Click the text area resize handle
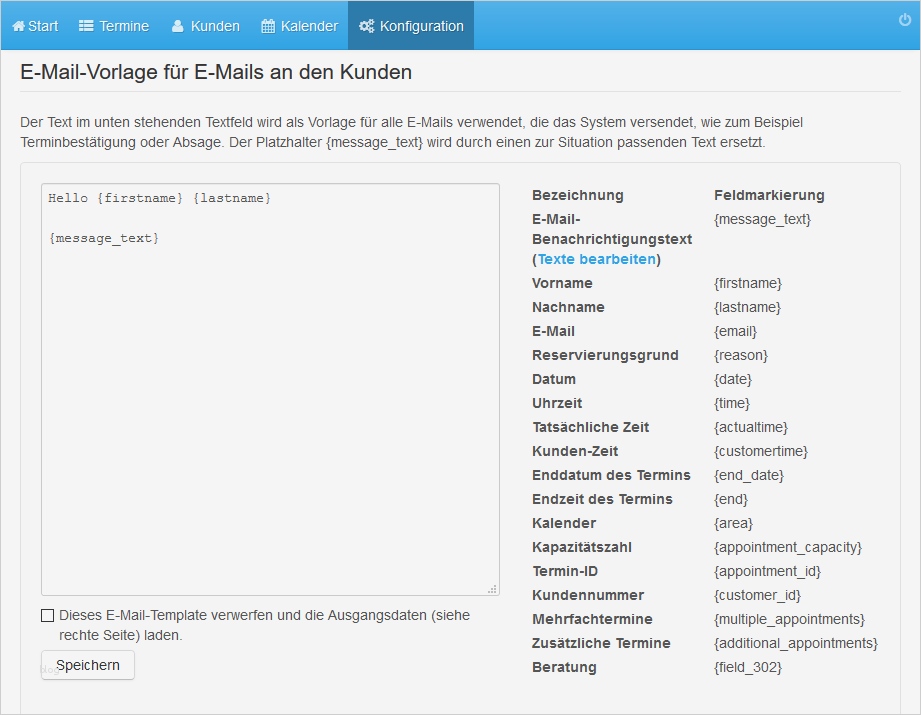Viewport: 921px width, 715px height. (492, 589)
